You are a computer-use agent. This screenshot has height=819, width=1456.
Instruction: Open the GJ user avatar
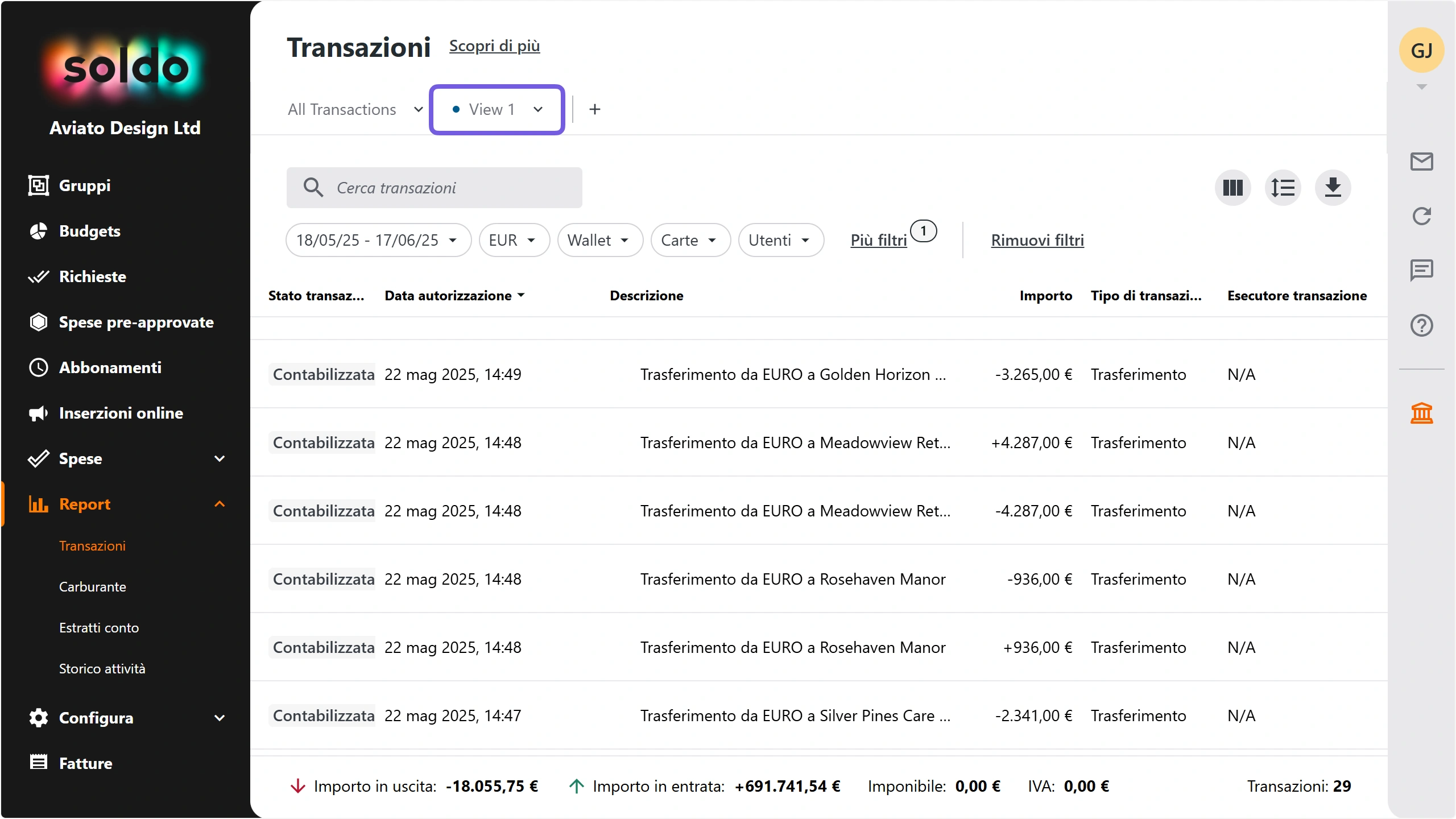1421,50
